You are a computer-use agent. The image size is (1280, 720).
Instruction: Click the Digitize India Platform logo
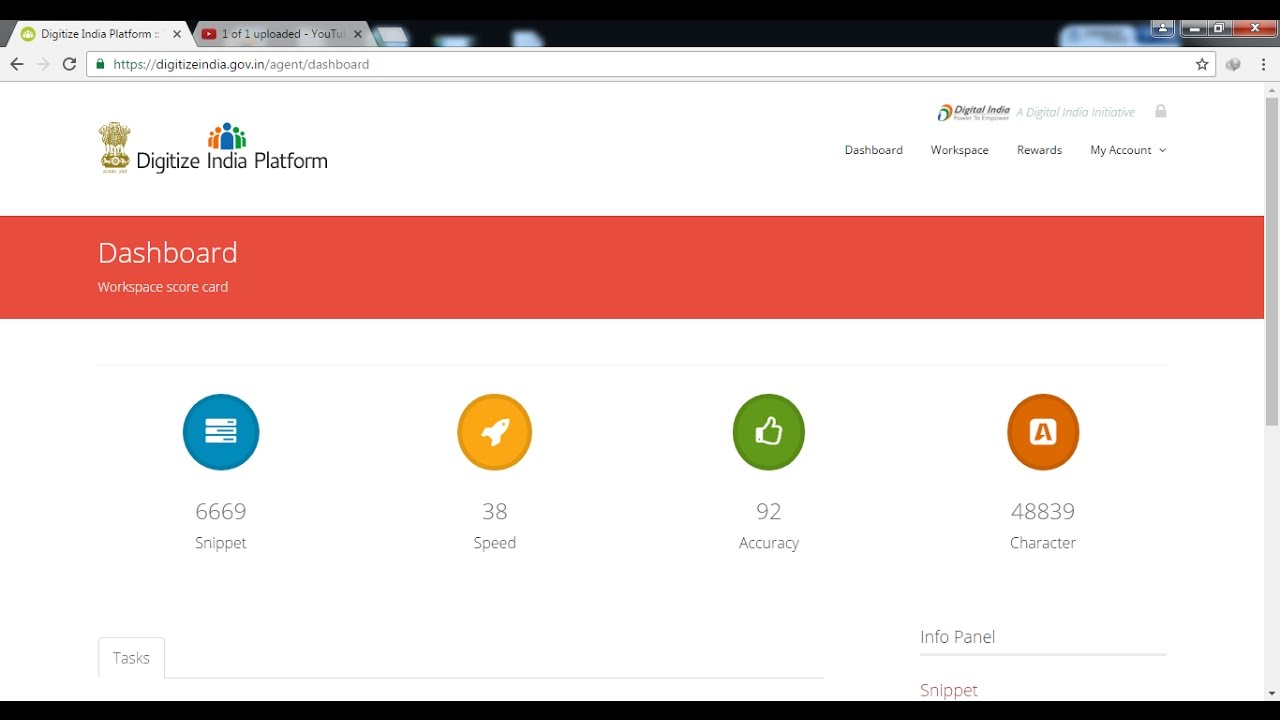(213, 148)
